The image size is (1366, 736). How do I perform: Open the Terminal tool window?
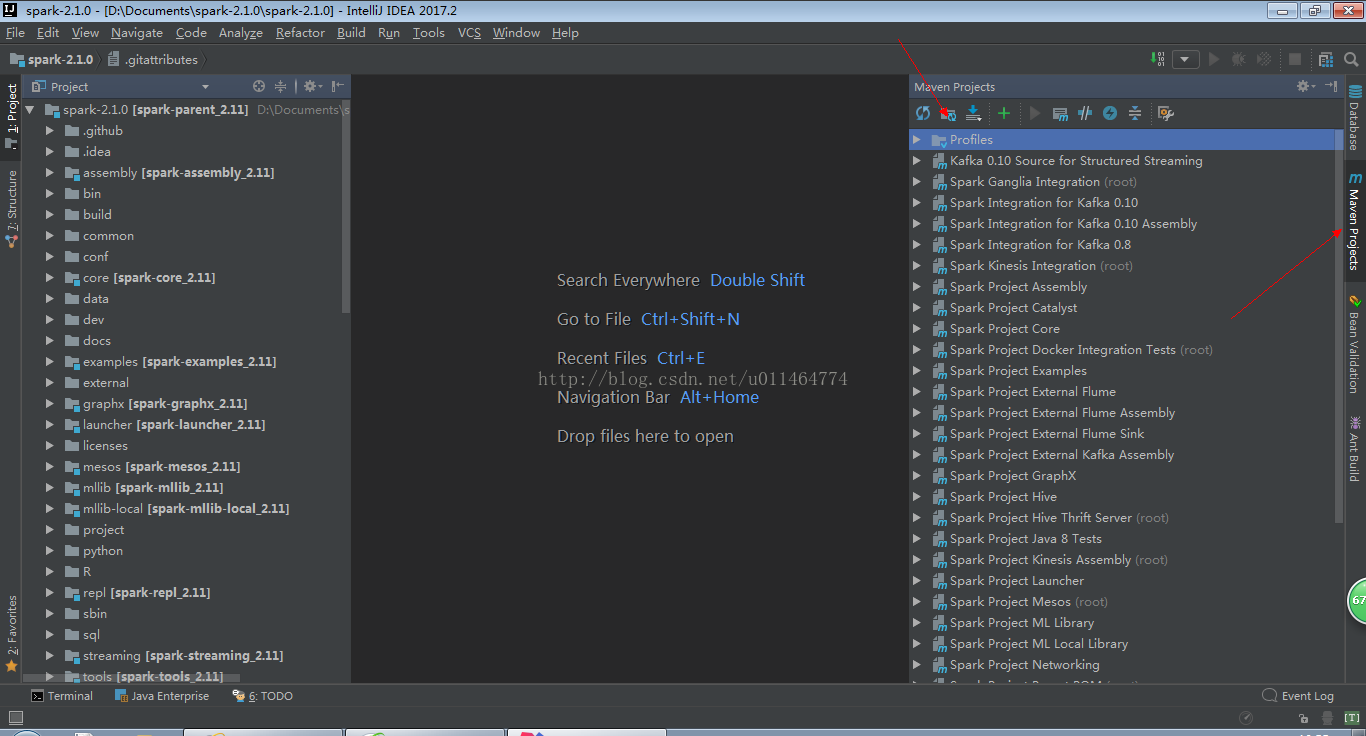click(62, 696)
